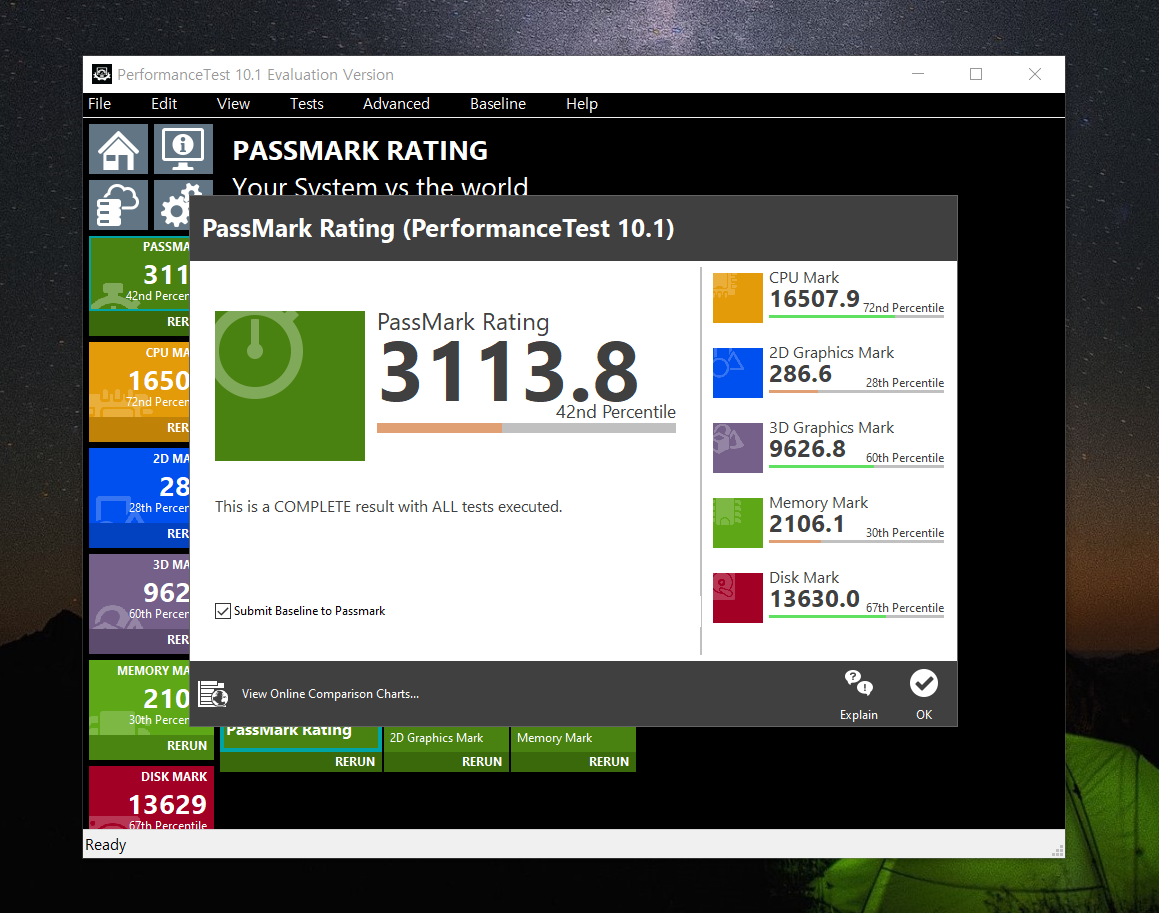This screenshot has height=913, width=1159.
Task: Click the 2D Graphics Mark percentile bar
Action: (857, 392)
